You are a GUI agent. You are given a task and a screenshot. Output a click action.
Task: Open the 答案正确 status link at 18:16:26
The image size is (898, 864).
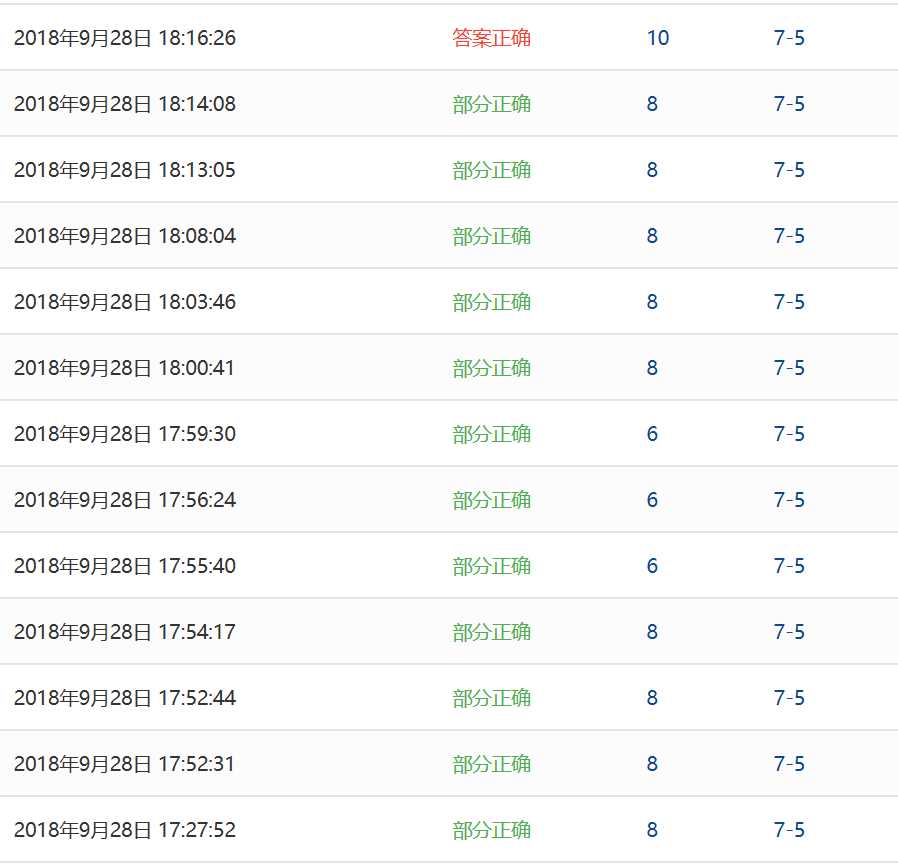491,38
